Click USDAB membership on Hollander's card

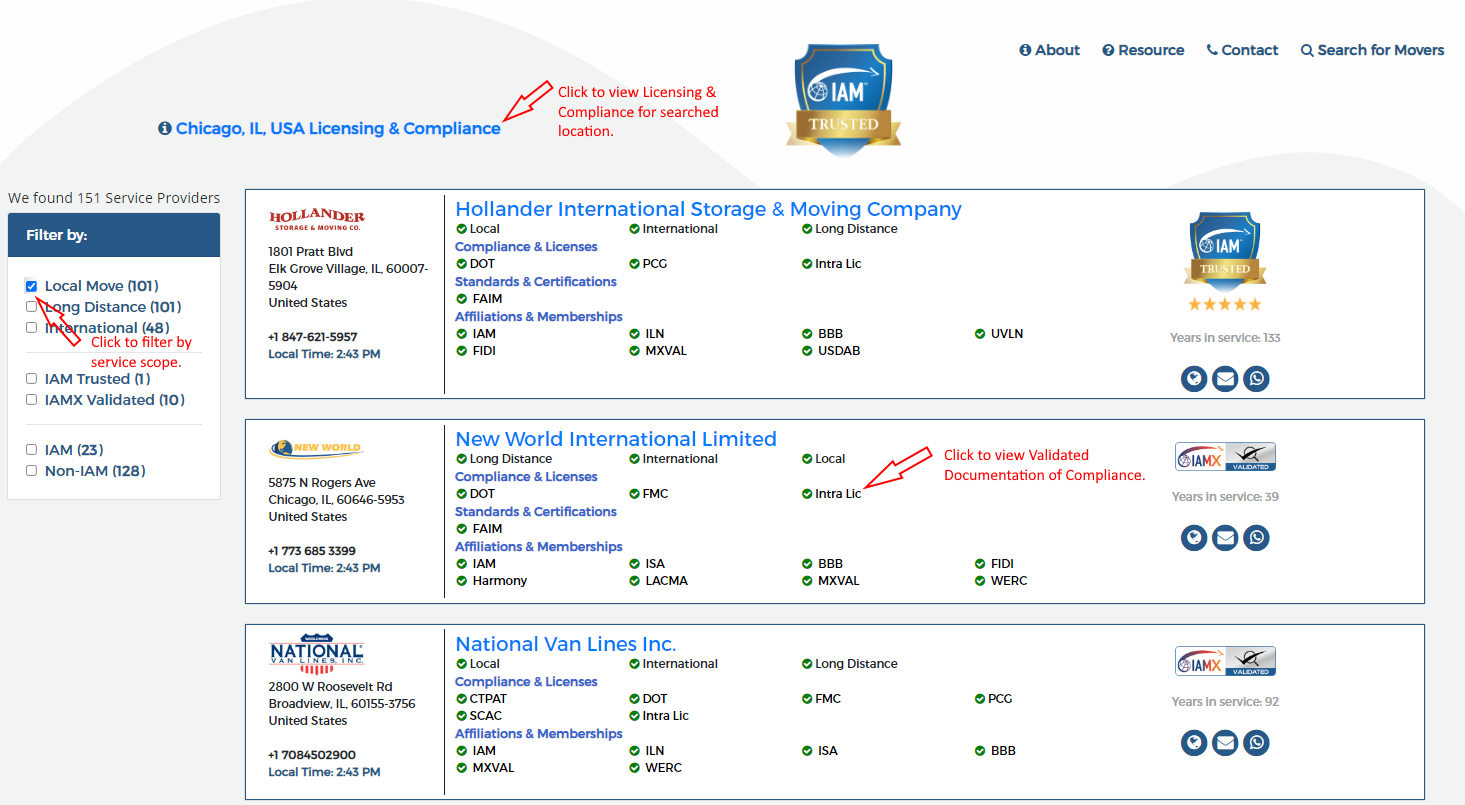(839, 351)
